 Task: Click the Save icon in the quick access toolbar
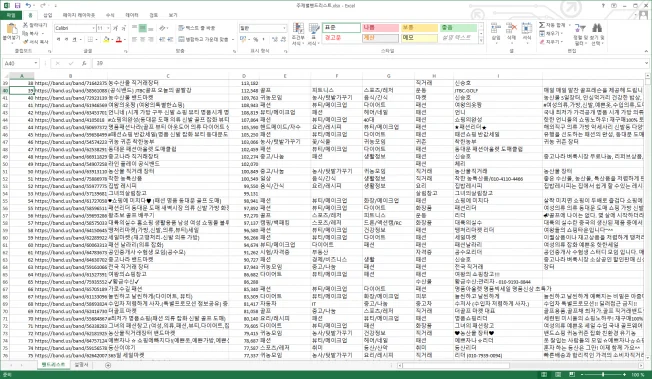(17, 5)
